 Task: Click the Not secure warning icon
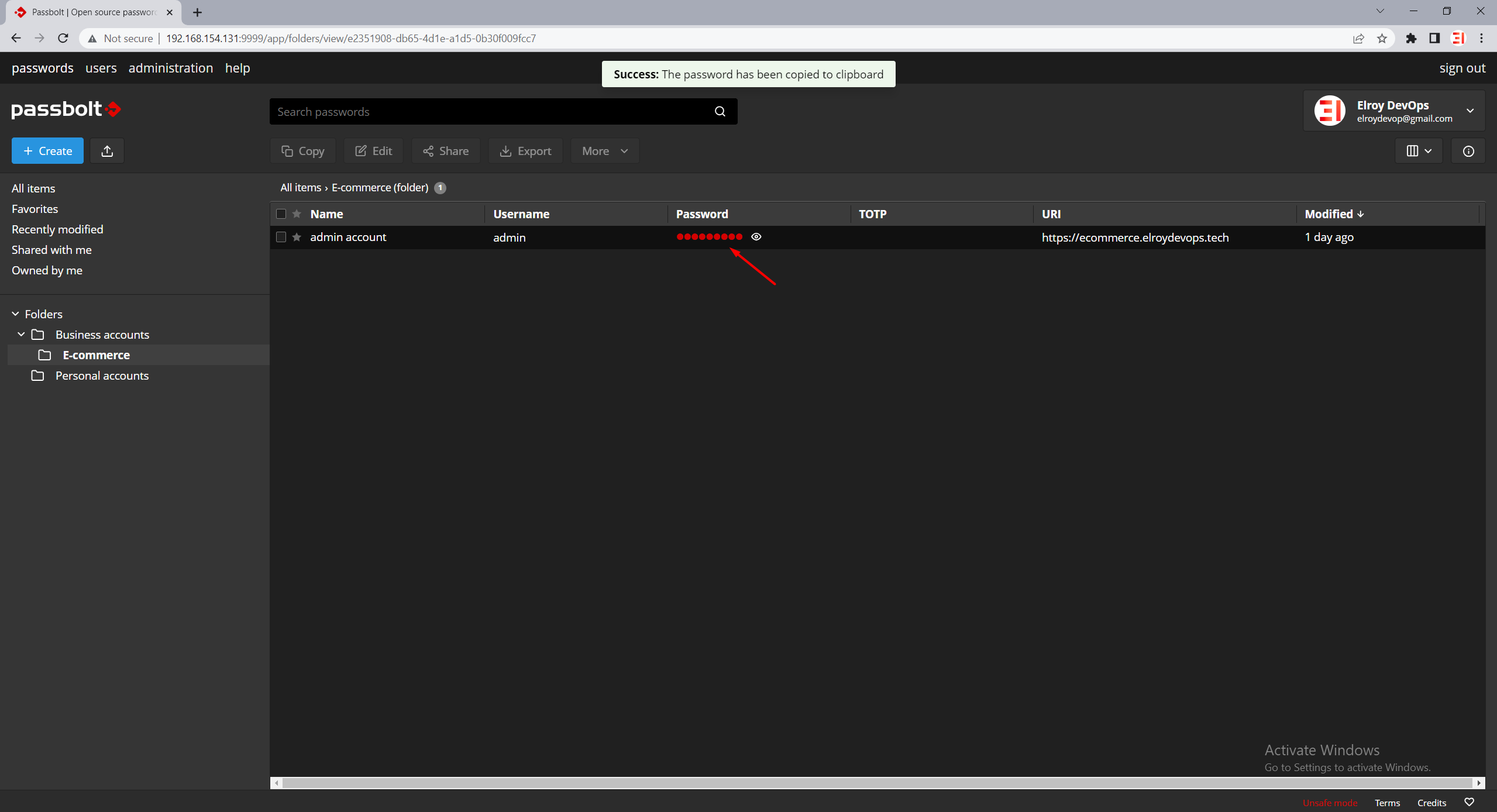pyautogui.click(x=92, y=39)
